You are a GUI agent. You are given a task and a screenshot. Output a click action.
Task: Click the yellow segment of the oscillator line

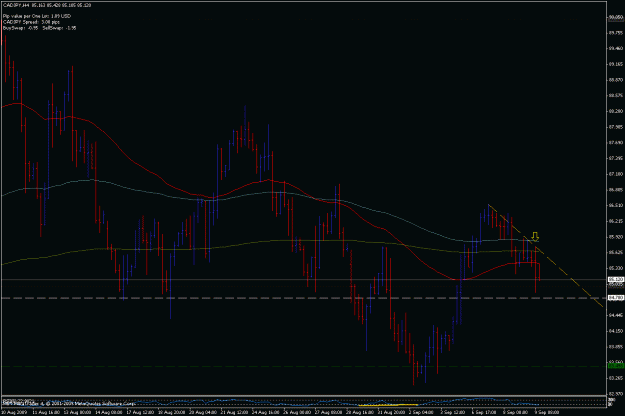click(387, 405)
